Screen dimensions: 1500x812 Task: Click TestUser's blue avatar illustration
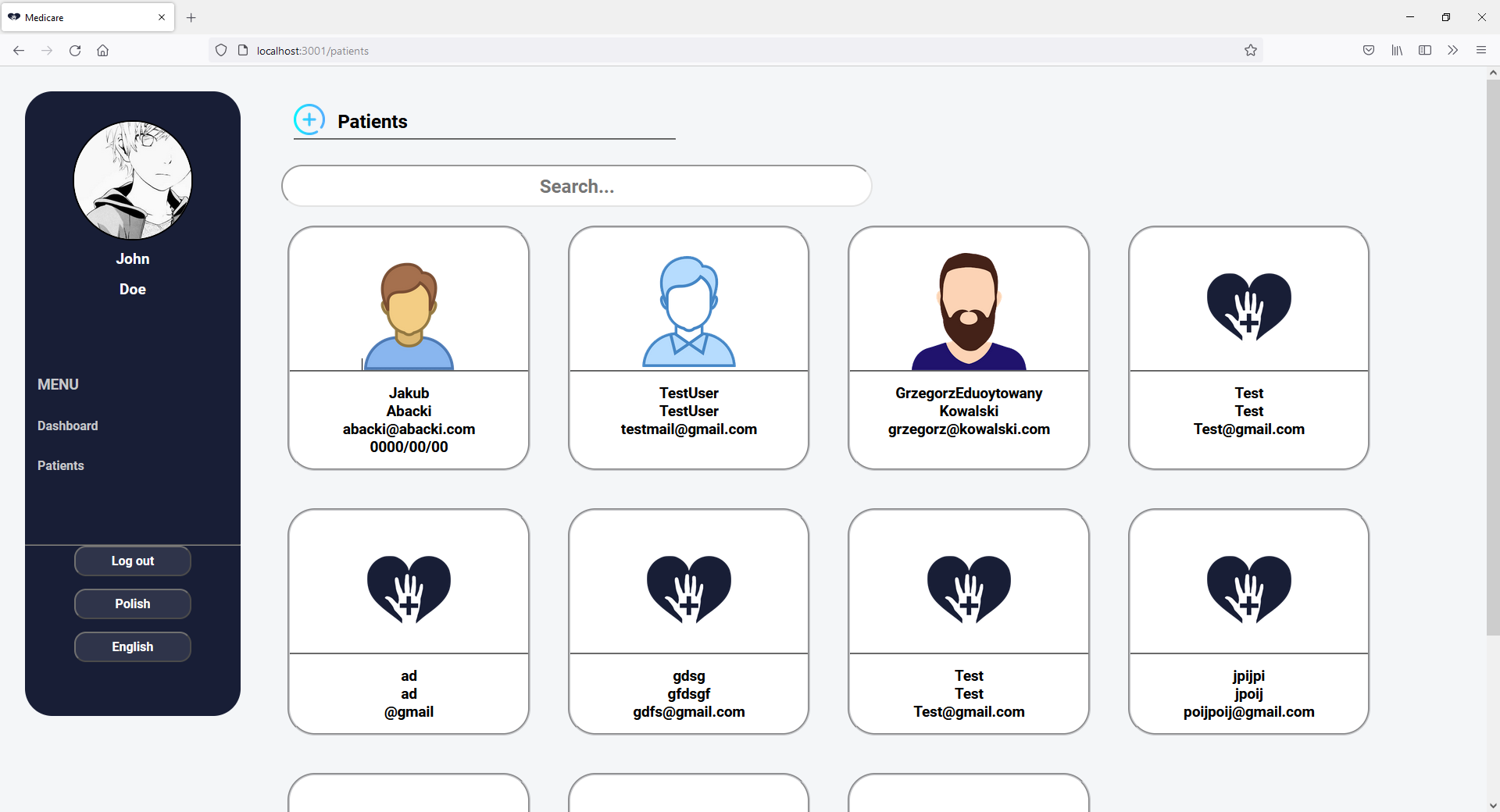[688, 310]
